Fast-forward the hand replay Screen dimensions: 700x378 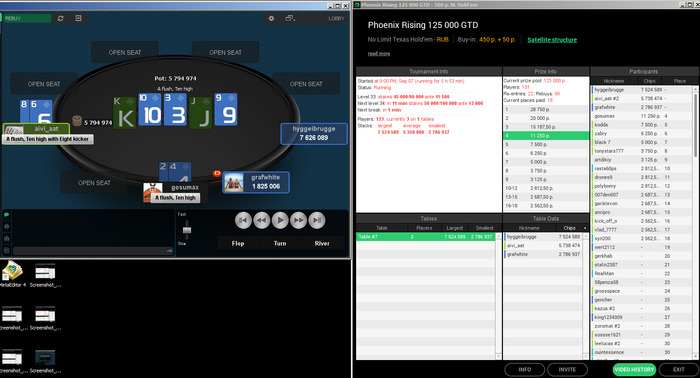[299, 220]
